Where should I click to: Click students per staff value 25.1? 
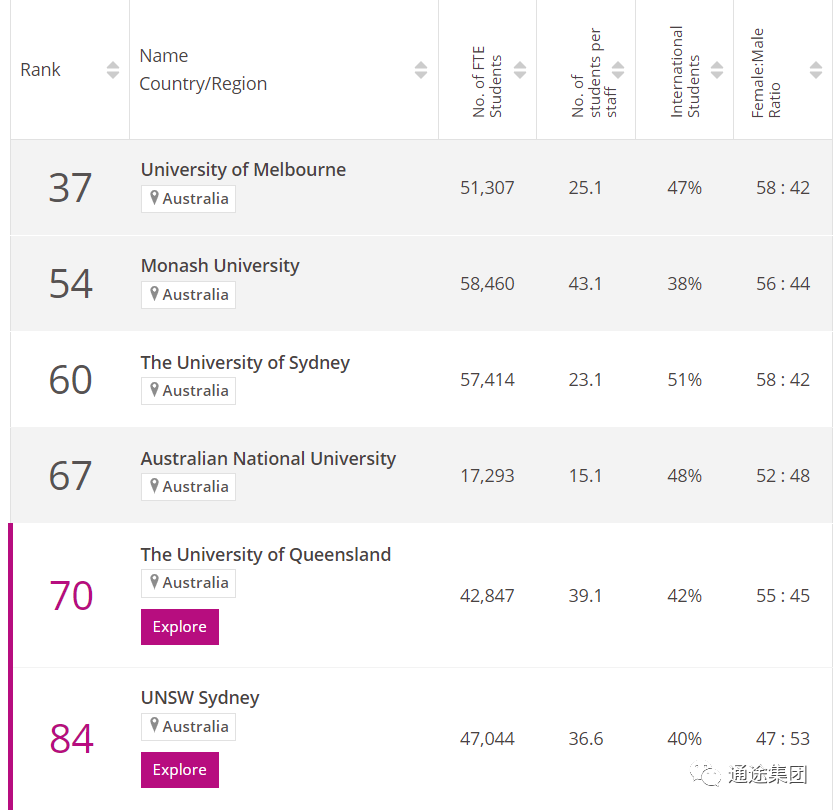tap(585, 188)
